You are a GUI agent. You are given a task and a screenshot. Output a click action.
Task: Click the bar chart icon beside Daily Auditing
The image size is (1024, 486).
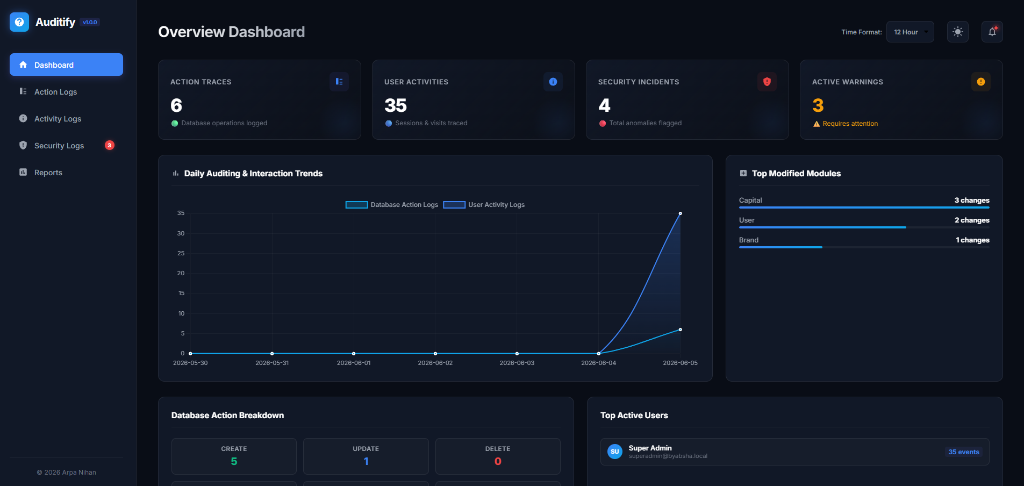pyautogui.click(x=175, y=174)
